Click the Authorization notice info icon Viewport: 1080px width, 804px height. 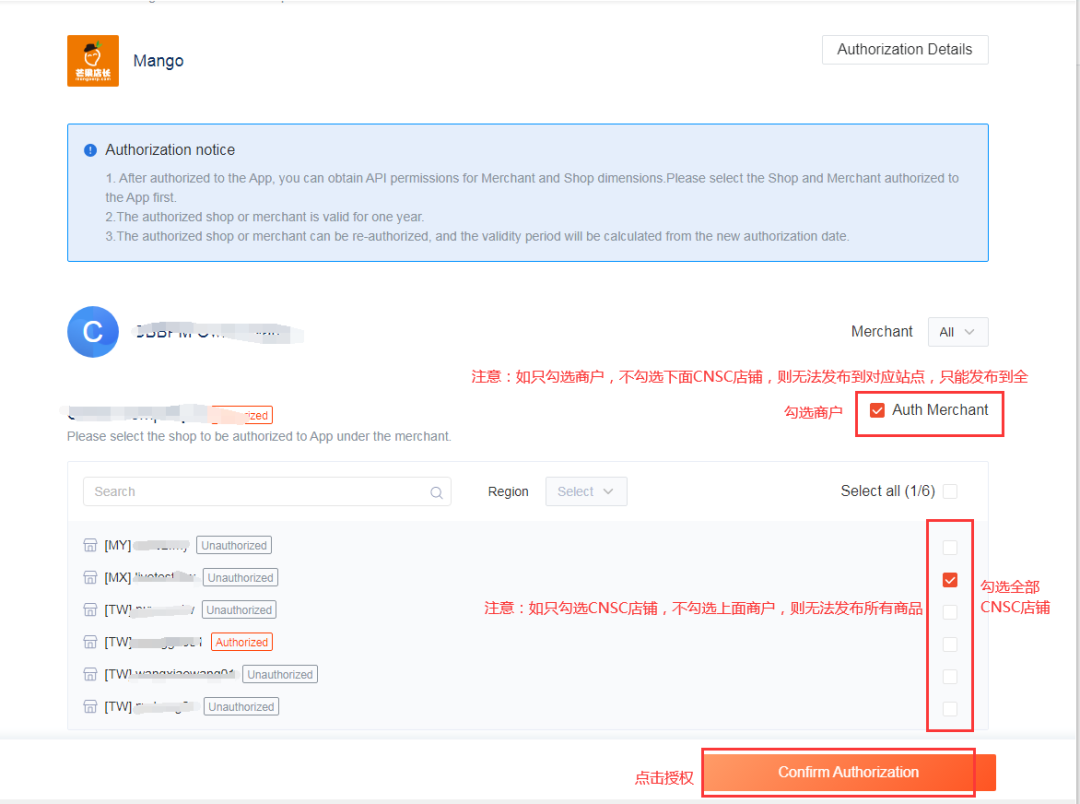click(x=90, y=150)
